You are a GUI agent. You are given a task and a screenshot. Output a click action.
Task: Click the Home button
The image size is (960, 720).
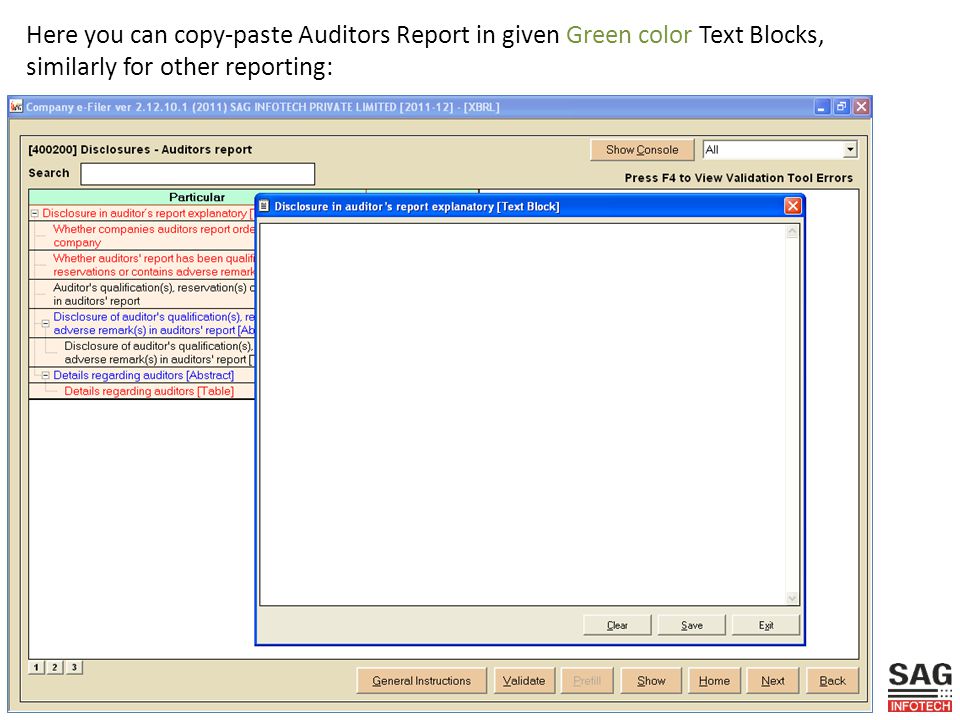(714, 681)
